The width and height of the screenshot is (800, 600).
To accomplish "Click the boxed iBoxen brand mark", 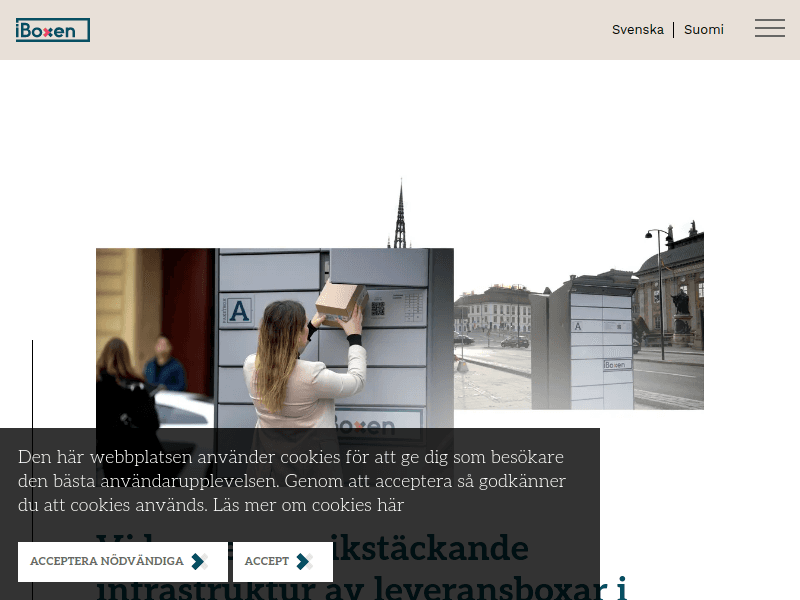I will pos(52,29).
